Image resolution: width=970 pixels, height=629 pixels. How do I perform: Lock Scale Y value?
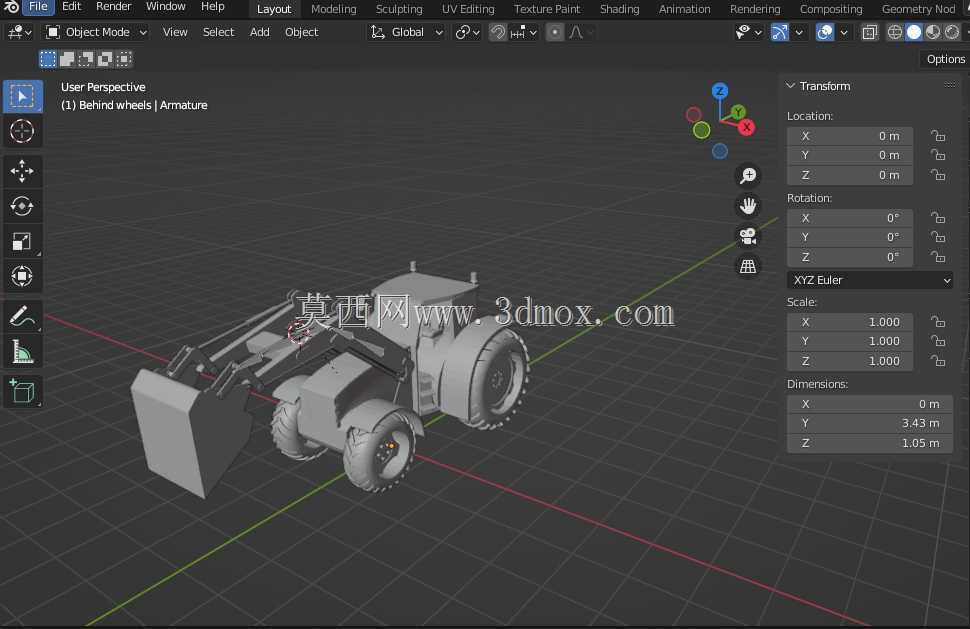coord(938,341)
